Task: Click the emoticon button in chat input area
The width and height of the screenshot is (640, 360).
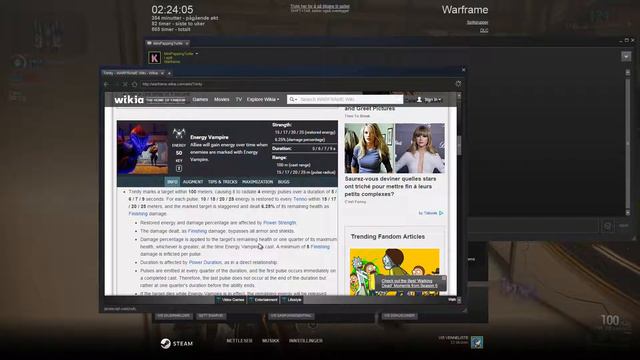Action: click(607, 226)
